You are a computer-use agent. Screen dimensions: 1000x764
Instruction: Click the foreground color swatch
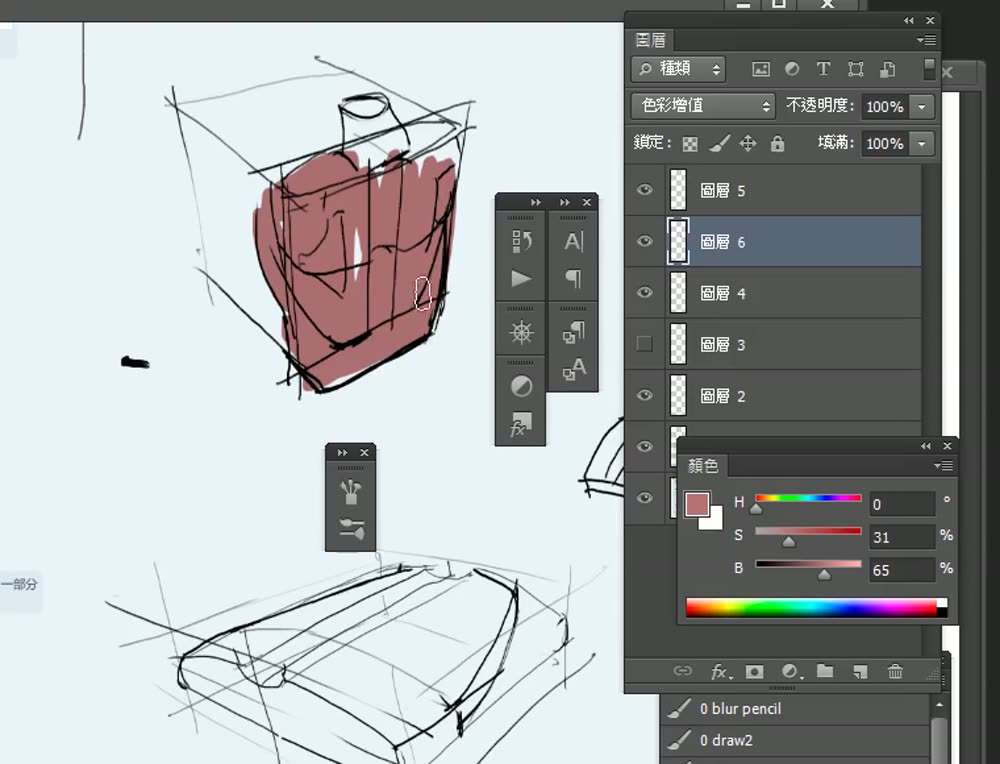coord(697,504)
